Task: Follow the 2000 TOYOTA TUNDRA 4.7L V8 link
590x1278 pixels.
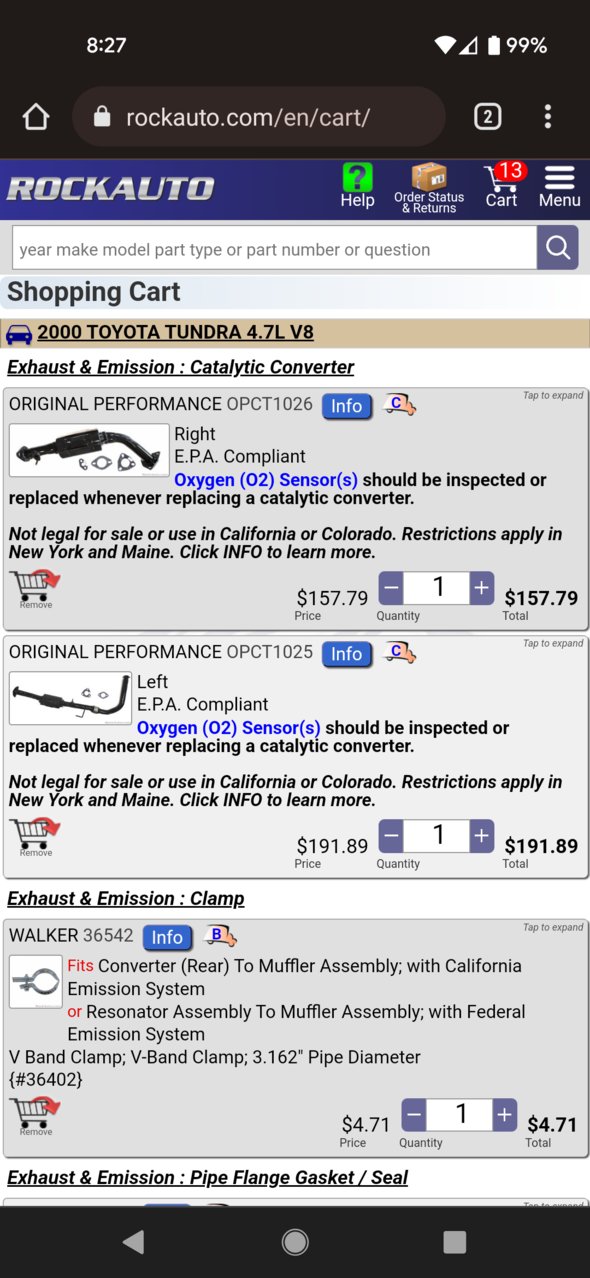Action: pyautogui.click(x=175, y=333)
